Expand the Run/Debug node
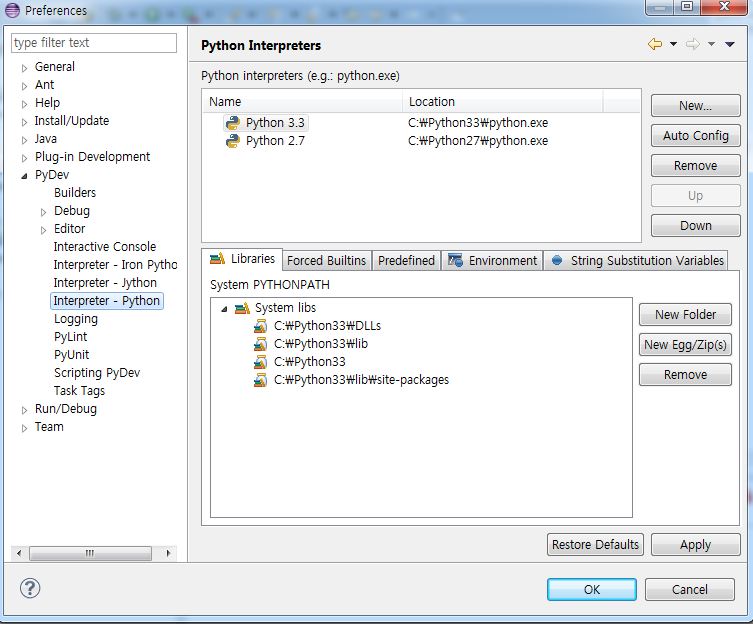The width and height of the screenshot is (753, 624). pos(24,410)
